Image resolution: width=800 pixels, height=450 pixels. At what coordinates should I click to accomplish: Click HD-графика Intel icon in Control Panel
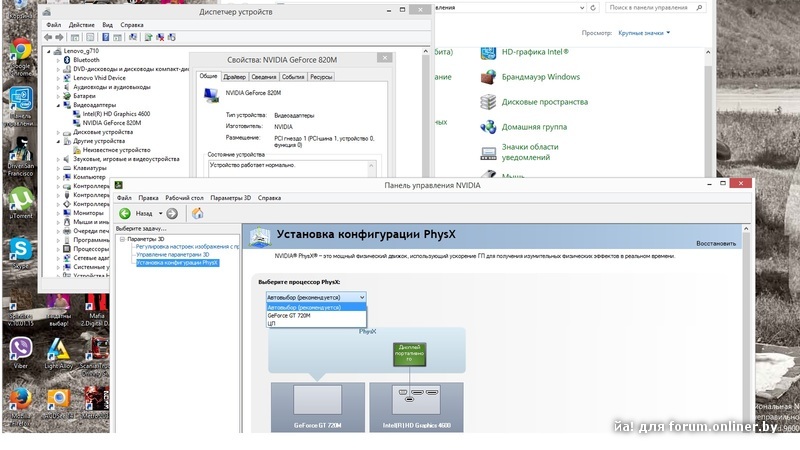[x=488, y=52]
